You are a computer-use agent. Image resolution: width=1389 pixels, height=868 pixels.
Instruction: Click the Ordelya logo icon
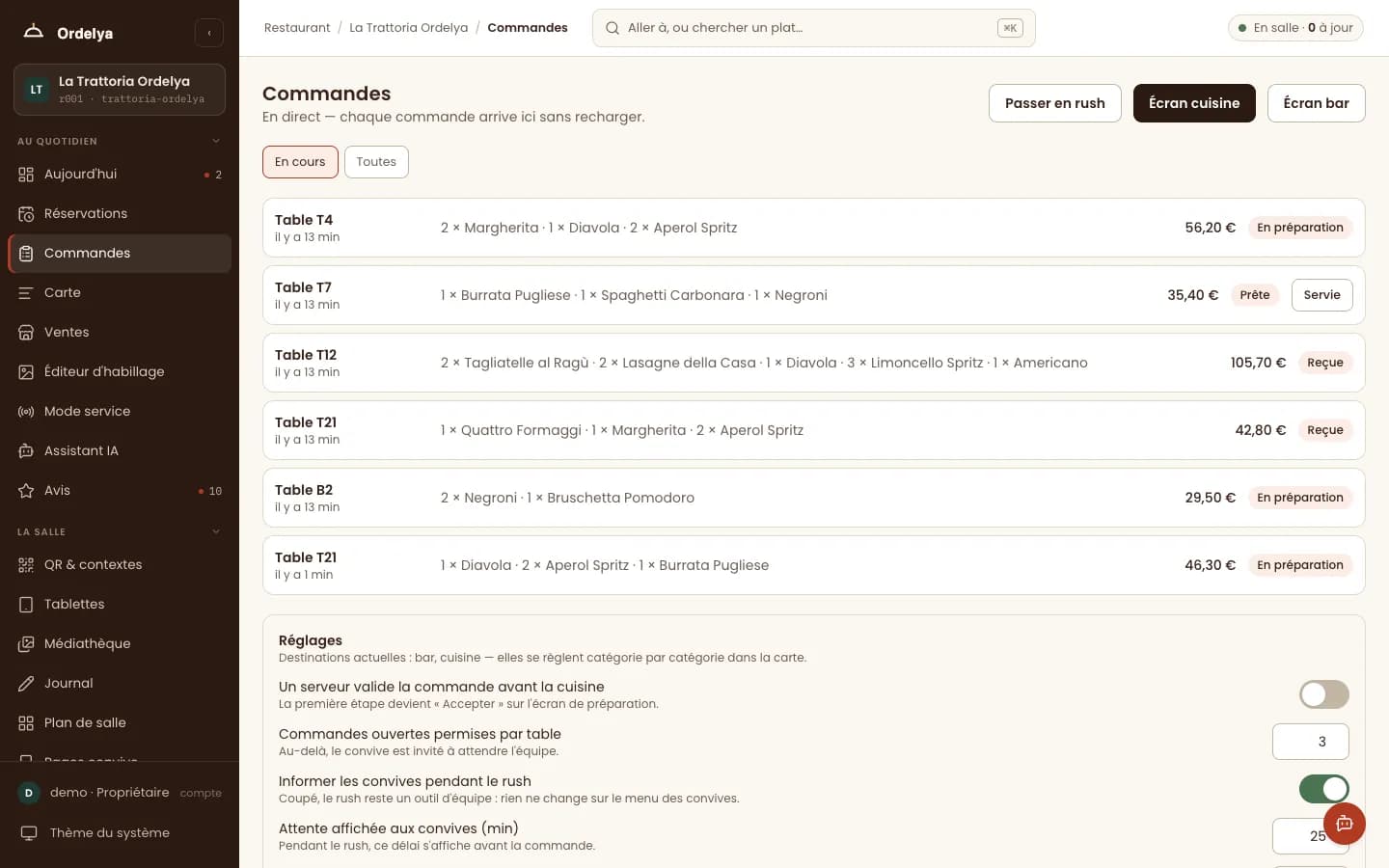(34, 32)
